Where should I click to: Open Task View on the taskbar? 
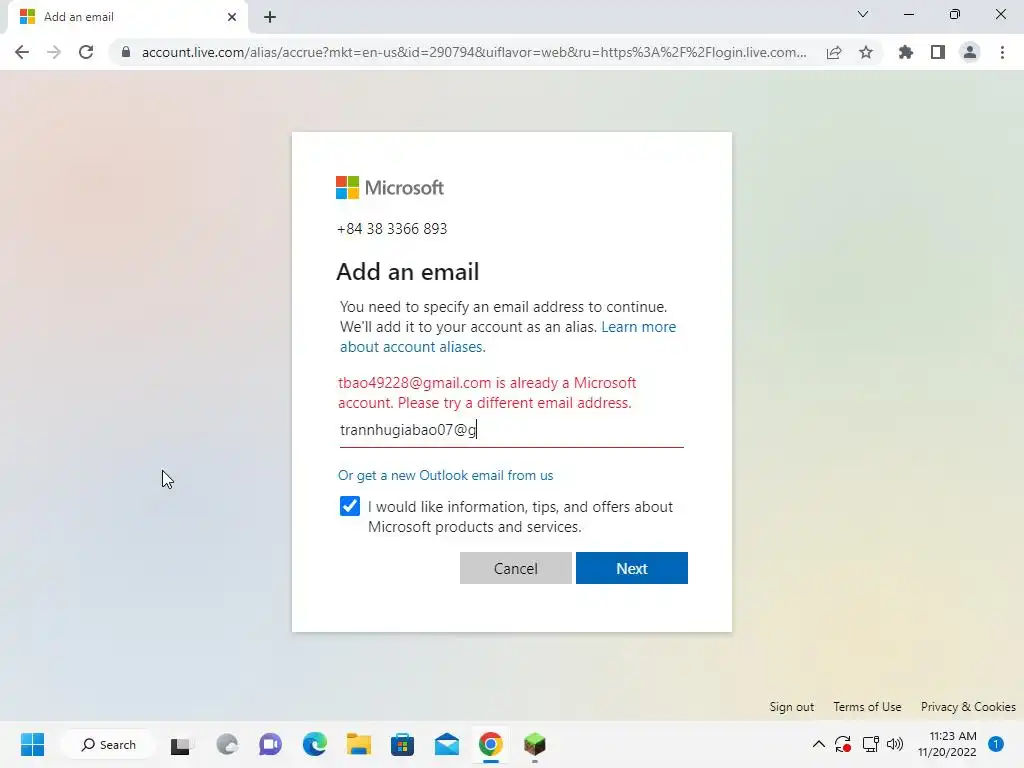click(181, 745)
